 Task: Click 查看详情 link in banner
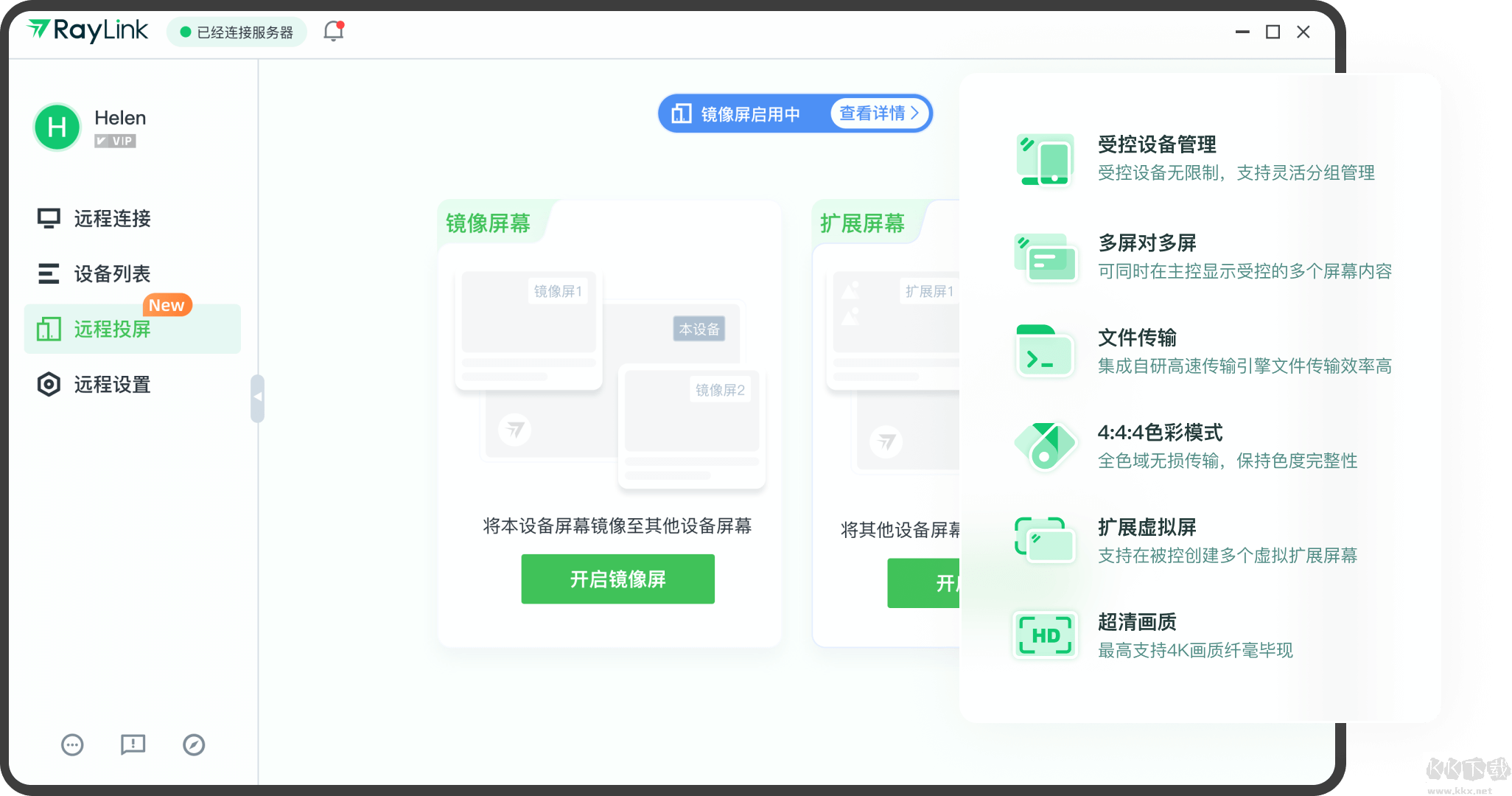point(877,113)
